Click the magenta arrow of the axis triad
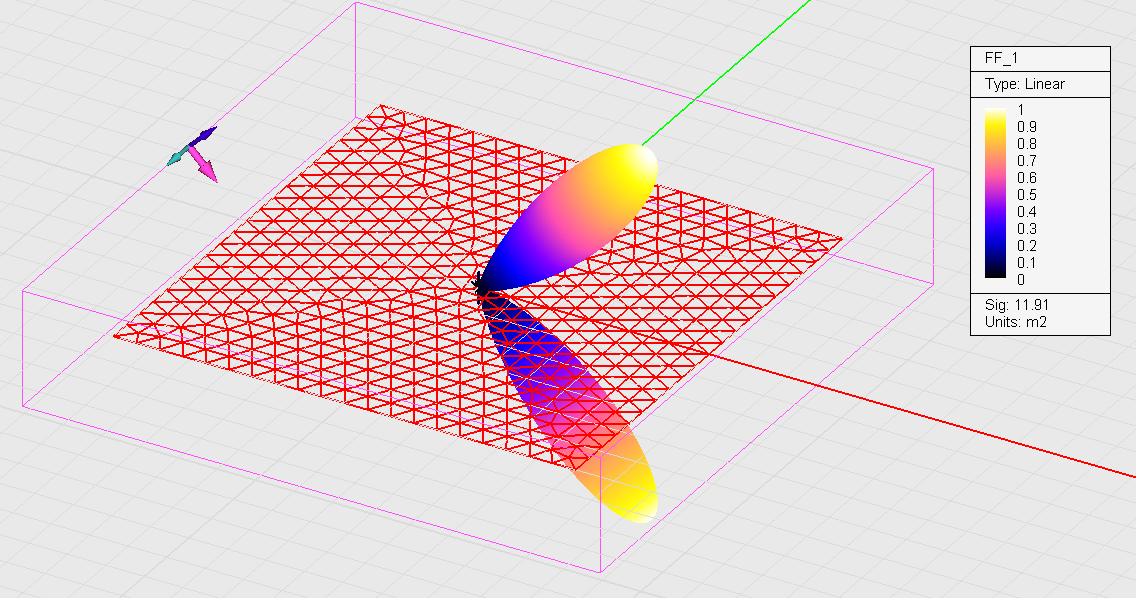 [x=206, y=168]
